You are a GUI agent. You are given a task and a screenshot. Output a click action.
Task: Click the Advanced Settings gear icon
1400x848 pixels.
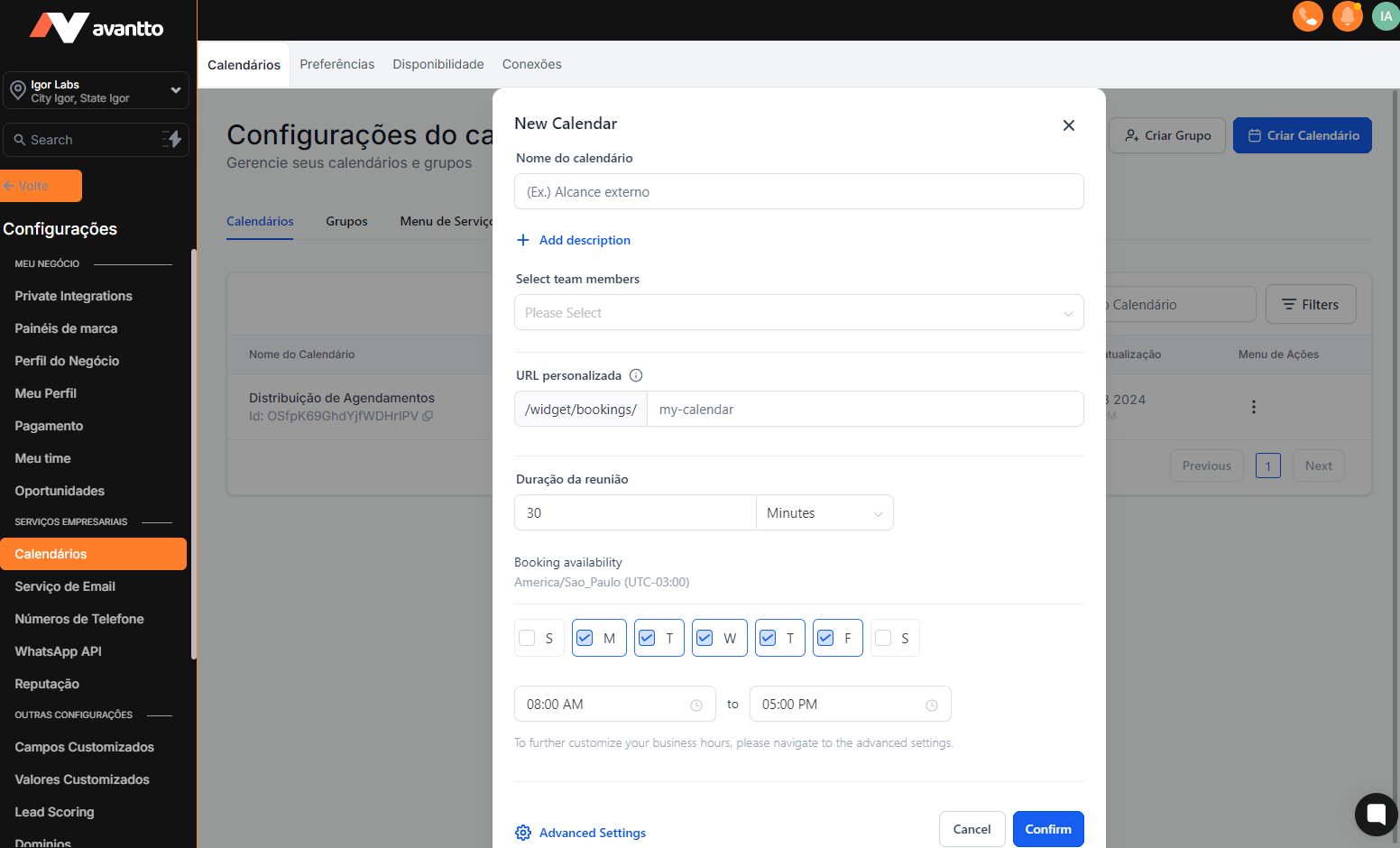click(x=523, y=833)
